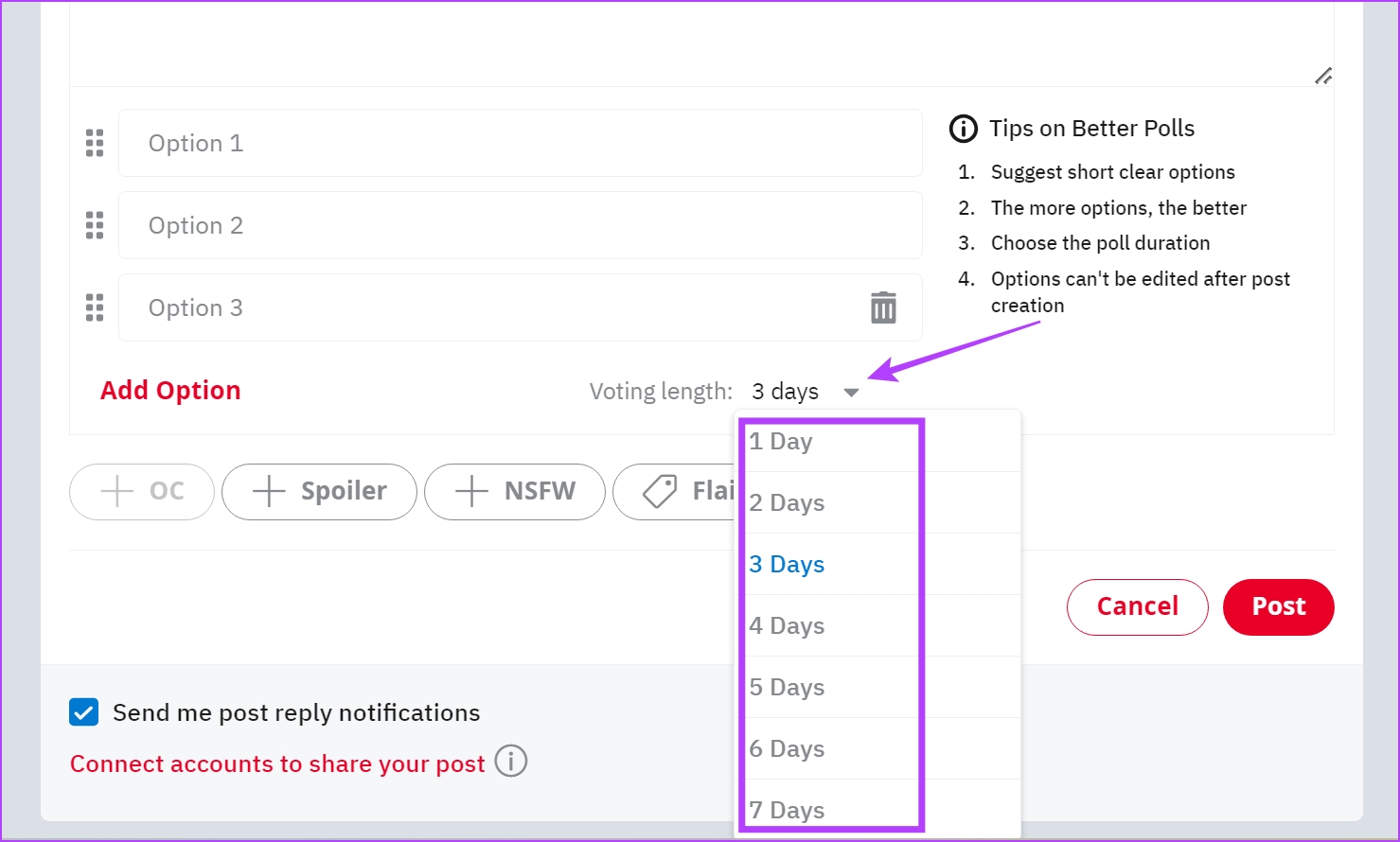Click into the Option 1 input field

pos(521,143)
